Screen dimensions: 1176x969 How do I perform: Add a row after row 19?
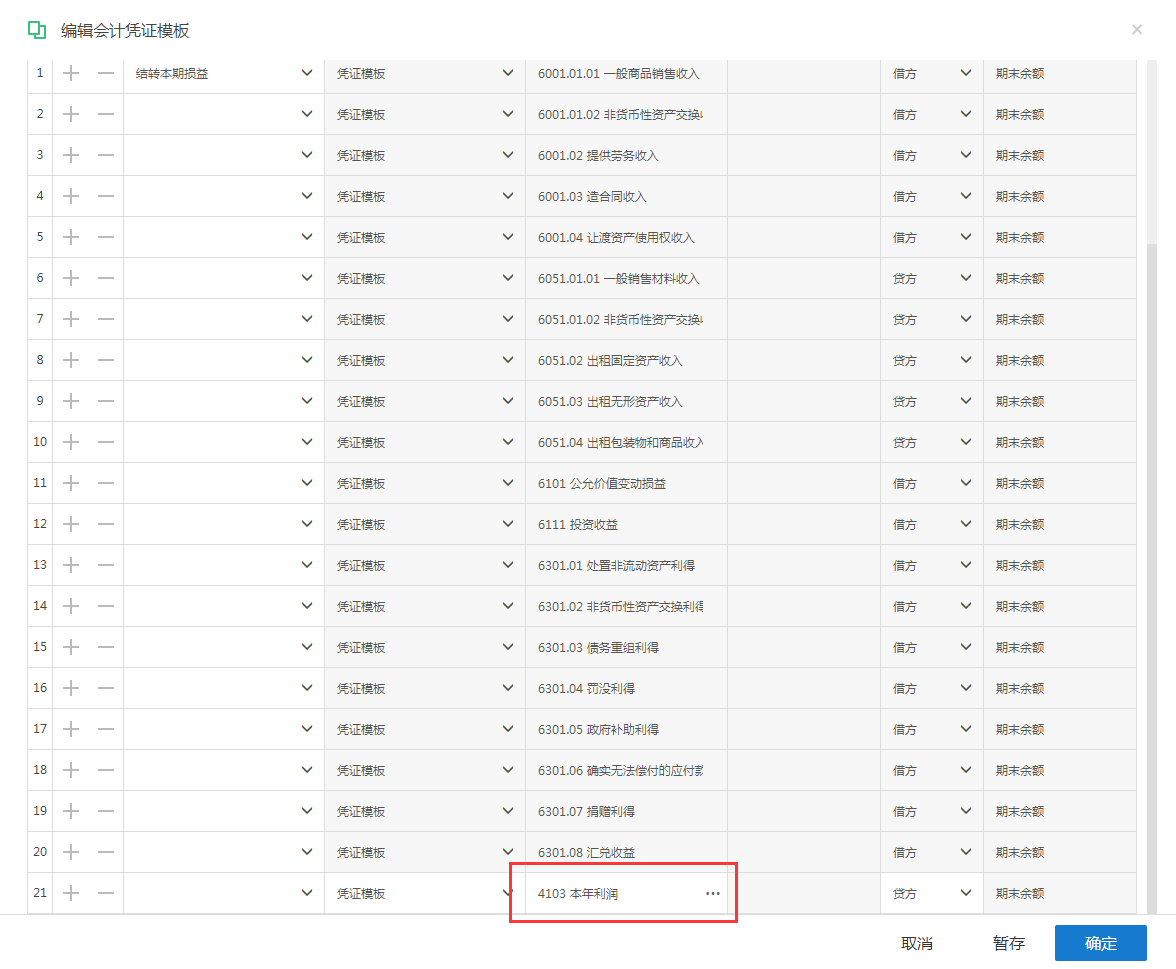coord(71,812)
